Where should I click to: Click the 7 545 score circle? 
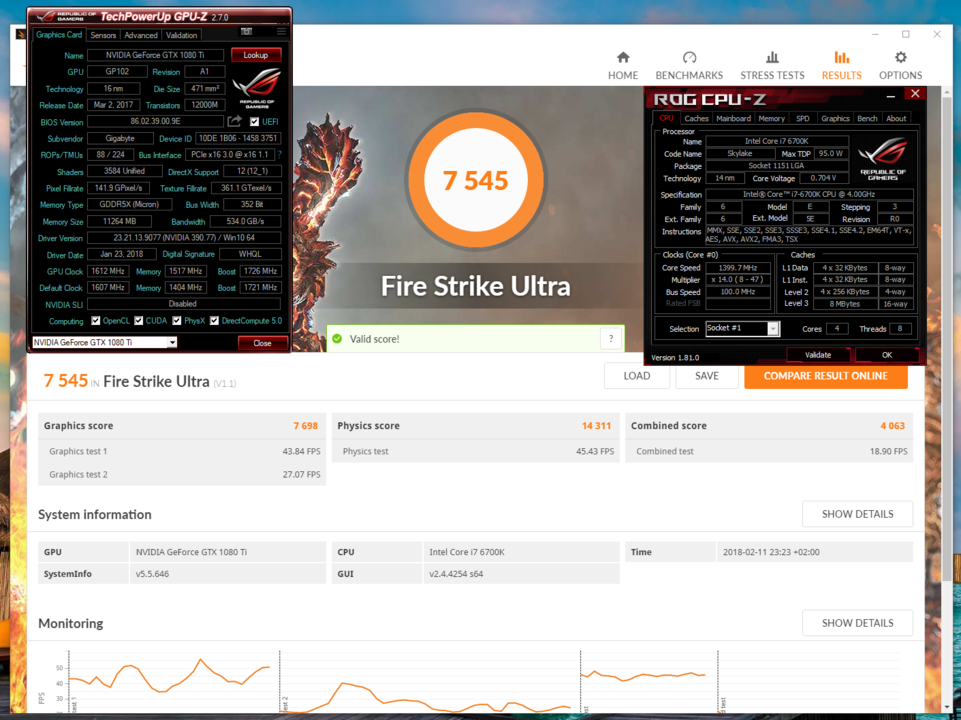click(476, 180)
